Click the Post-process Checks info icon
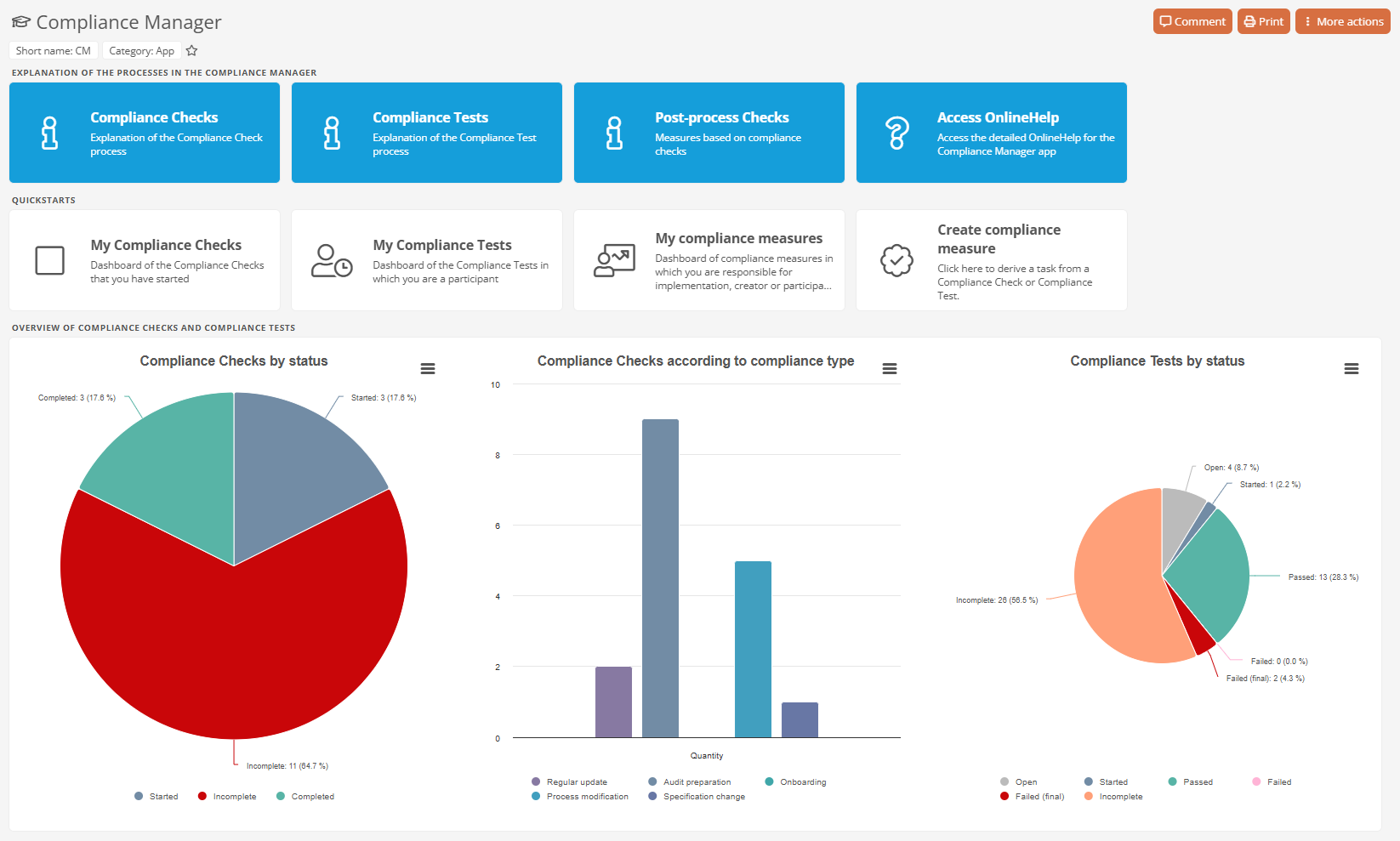Screen dimensions: 1400x841 tap(615, 133)
